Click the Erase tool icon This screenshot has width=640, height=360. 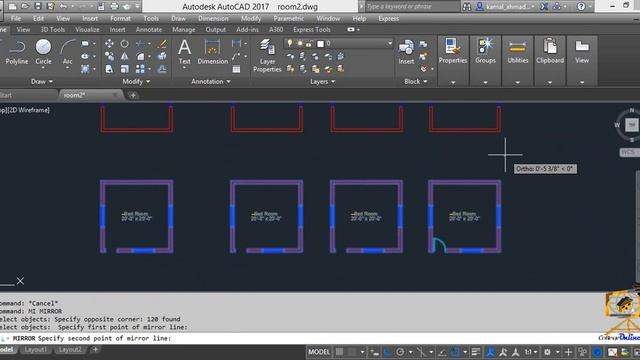(162, 43)
